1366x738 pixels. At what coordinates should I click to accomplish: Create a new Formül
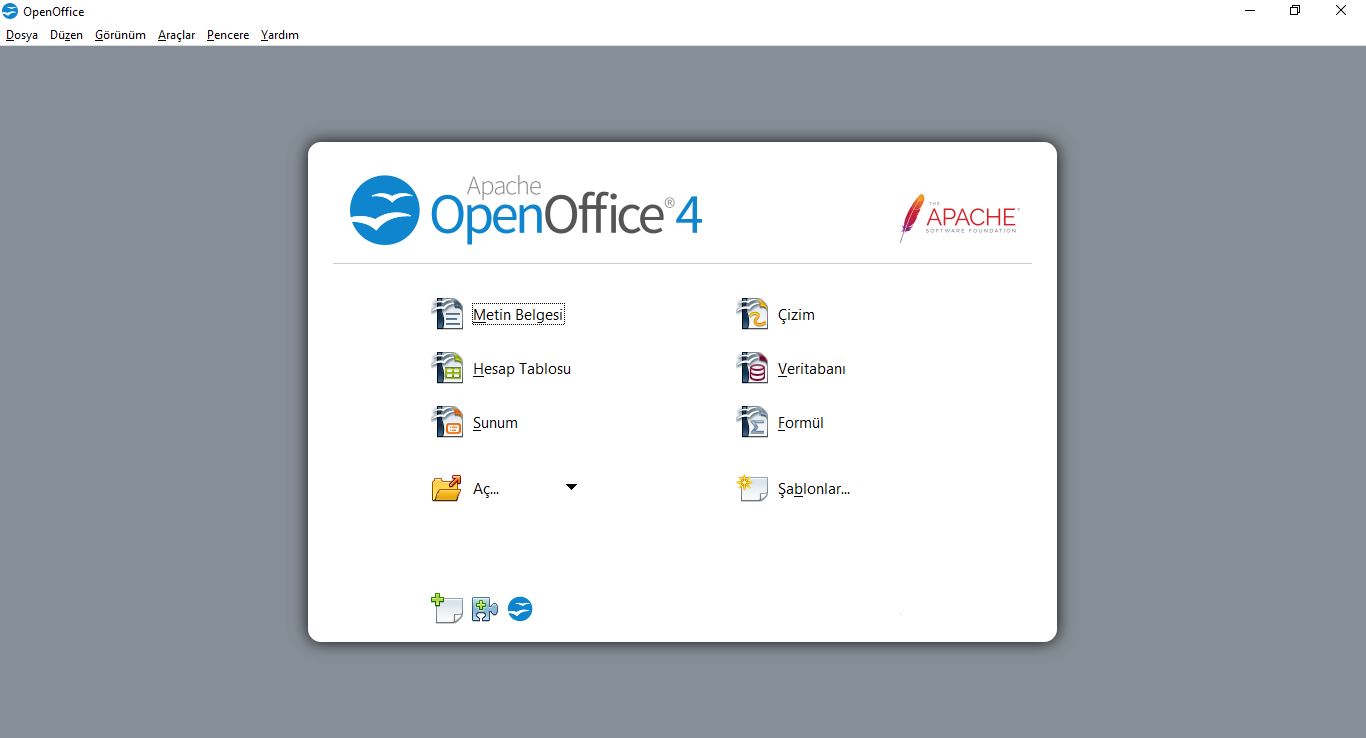pos(801,423)
